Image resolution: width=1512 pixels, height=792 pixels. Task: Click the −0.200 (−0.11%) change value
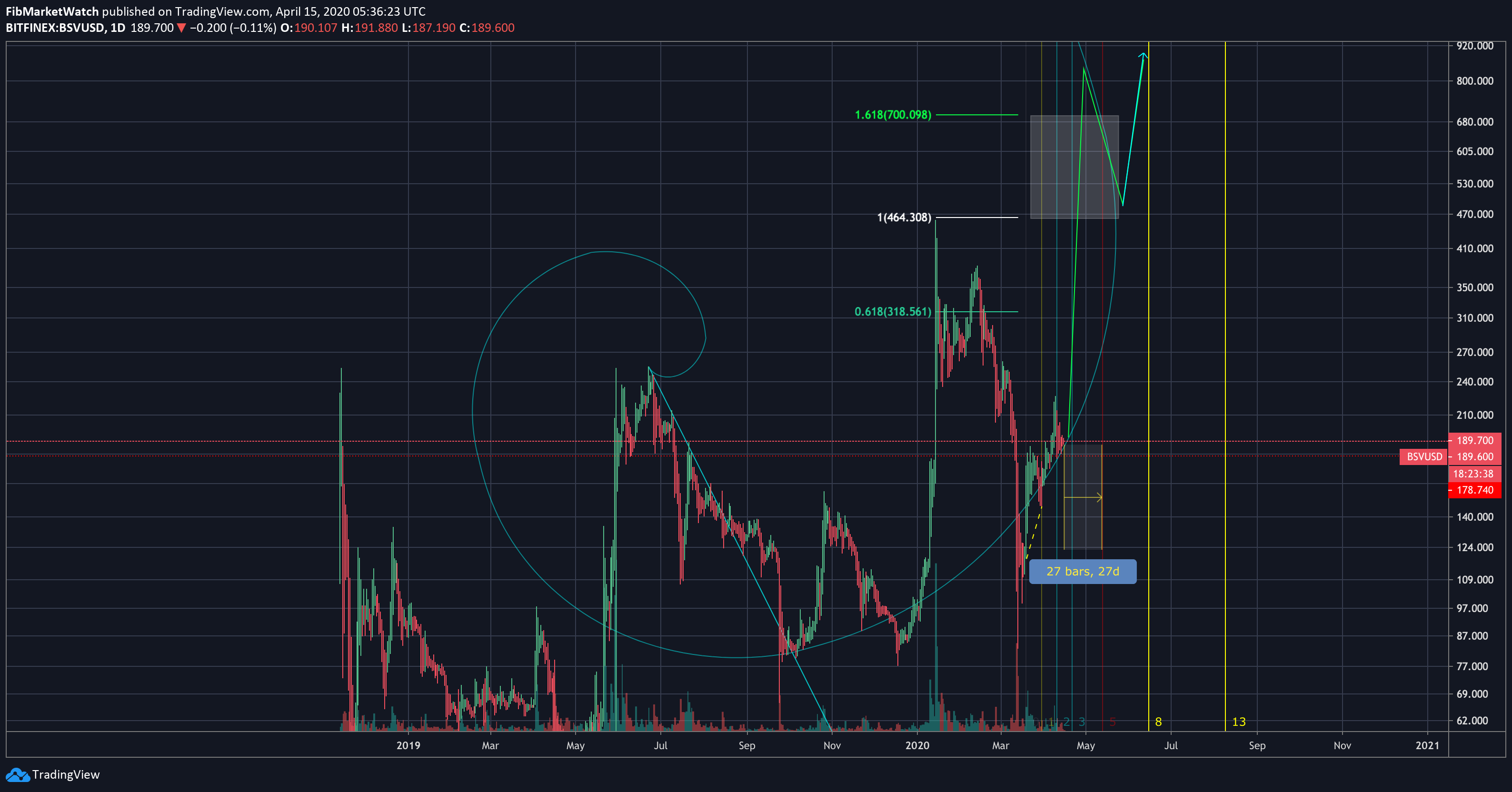pos(233,28)
